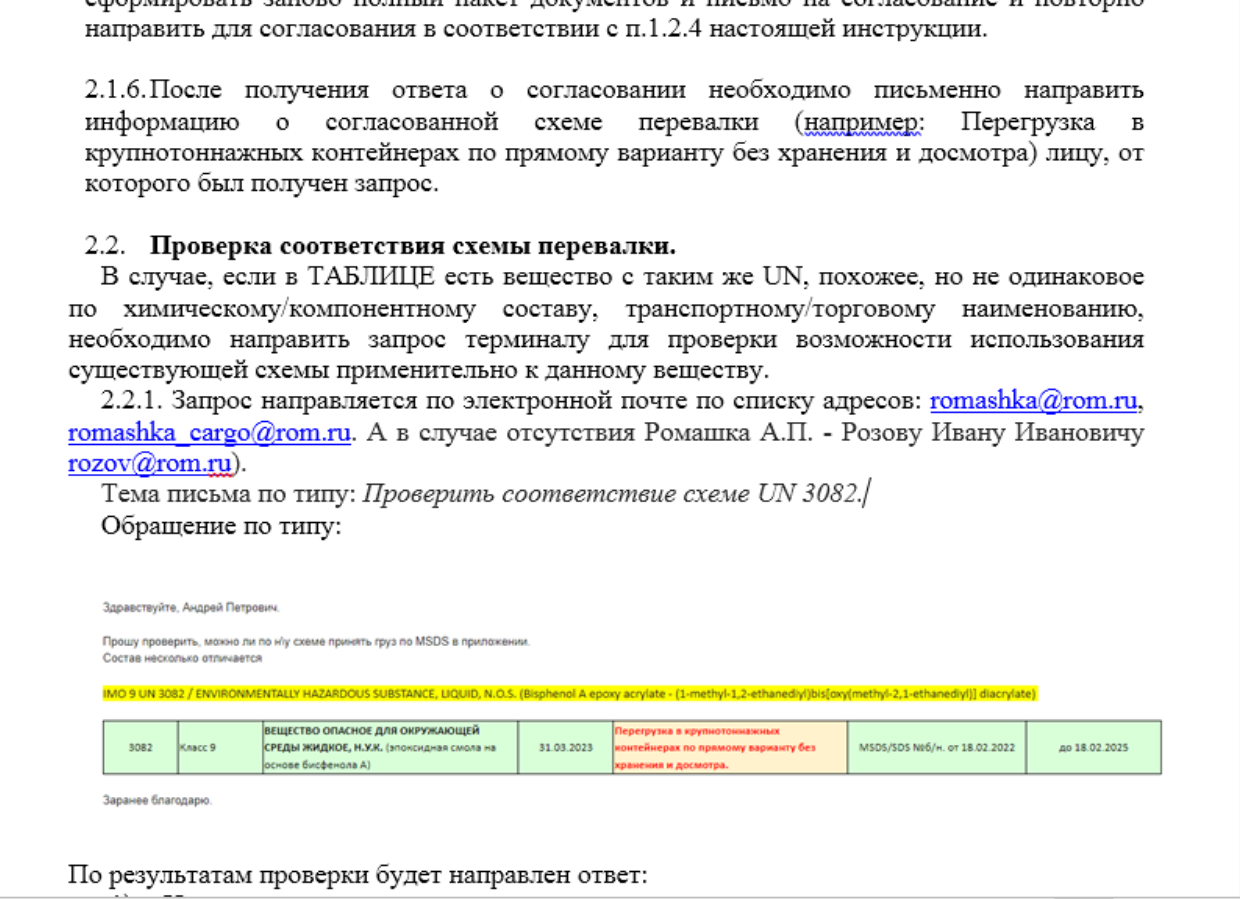Click the greeting 'Здравствуйте, Андрей Петрович.'
The width and height of the screenshot is (1240, 899).
[191, 607]
